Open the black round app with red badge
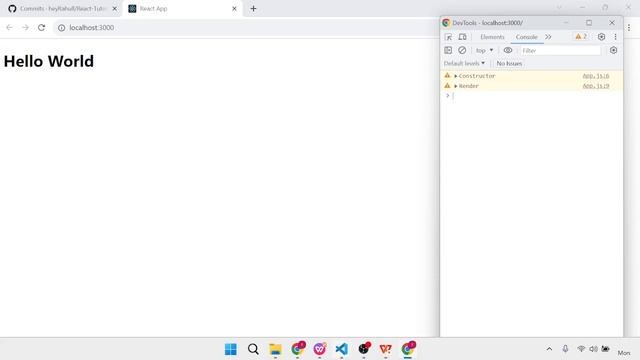The height and width of the screenshot is (360, 640). pos(364,349)
